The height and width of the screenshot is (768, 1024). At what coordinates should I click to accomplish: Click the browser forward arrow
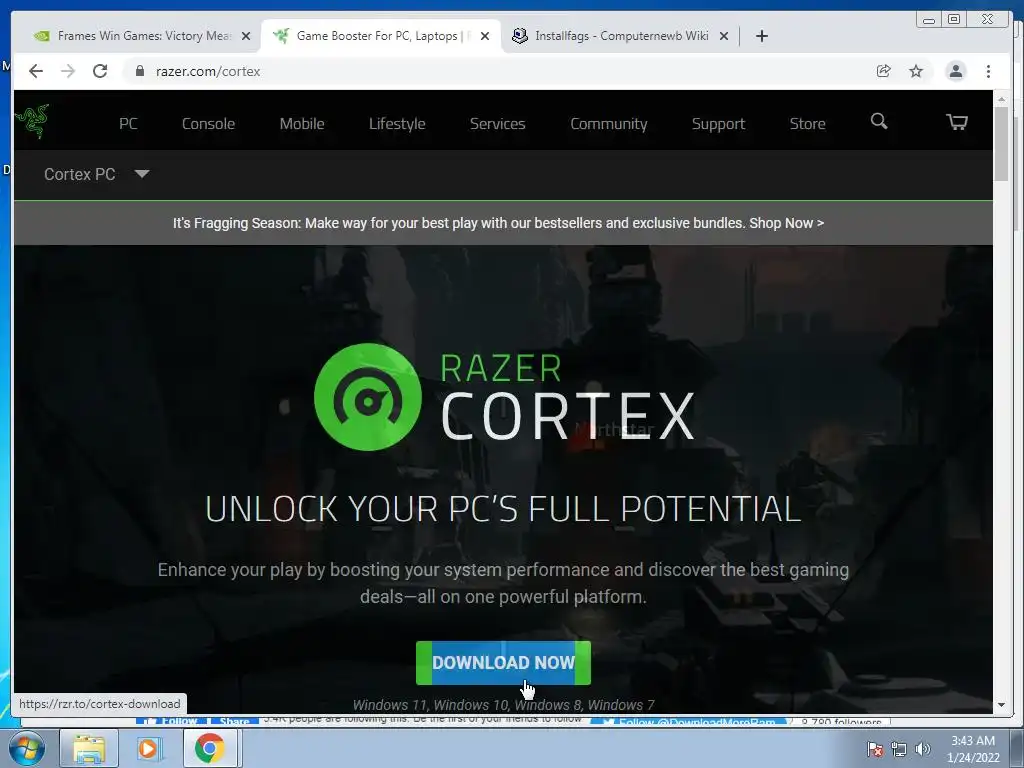click(68, 71)
